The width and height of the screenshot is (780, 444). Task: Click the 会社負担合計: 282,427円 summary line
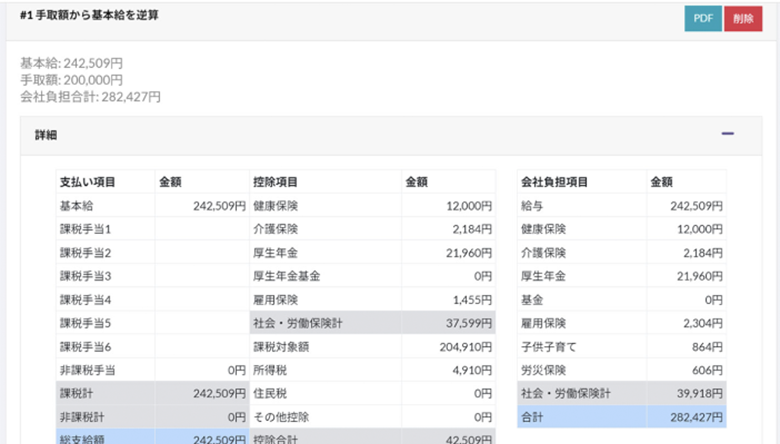[90, 97]
